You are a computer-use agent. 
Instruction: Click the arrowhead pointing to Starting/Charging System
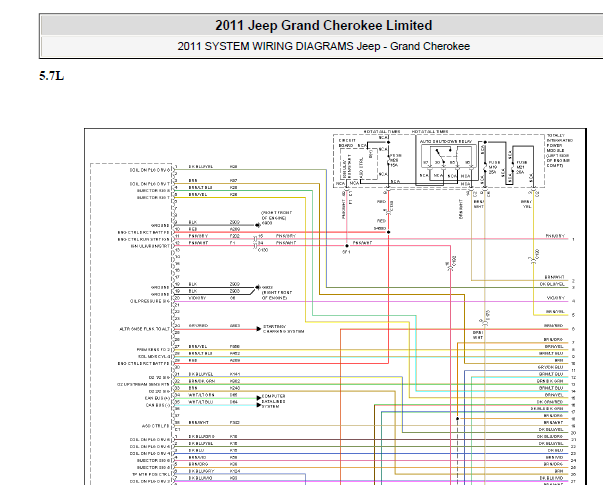(x=259, y=329)
